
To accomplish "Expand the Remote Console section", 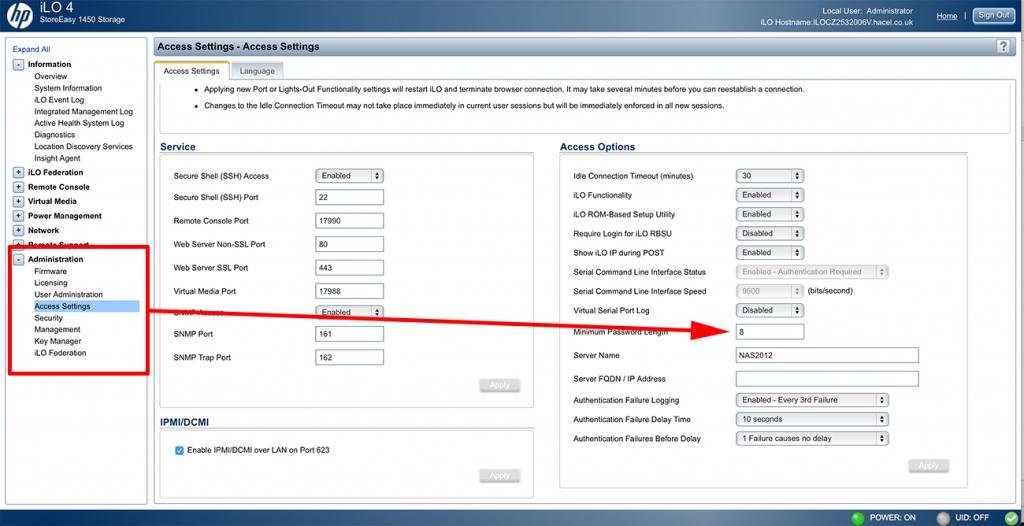I will pos(18,187).
